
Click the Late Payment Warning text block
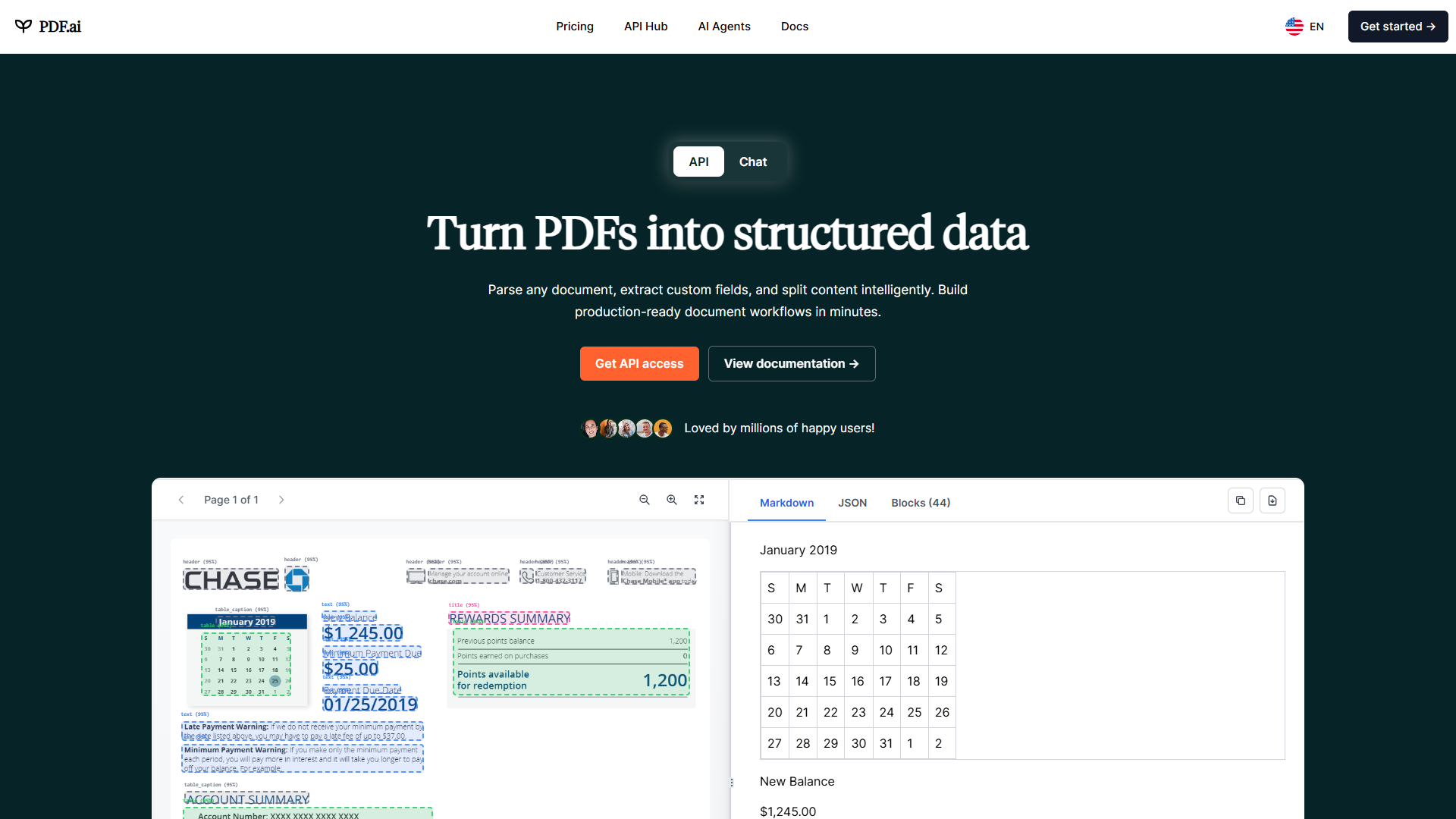[x=303, y=731]
